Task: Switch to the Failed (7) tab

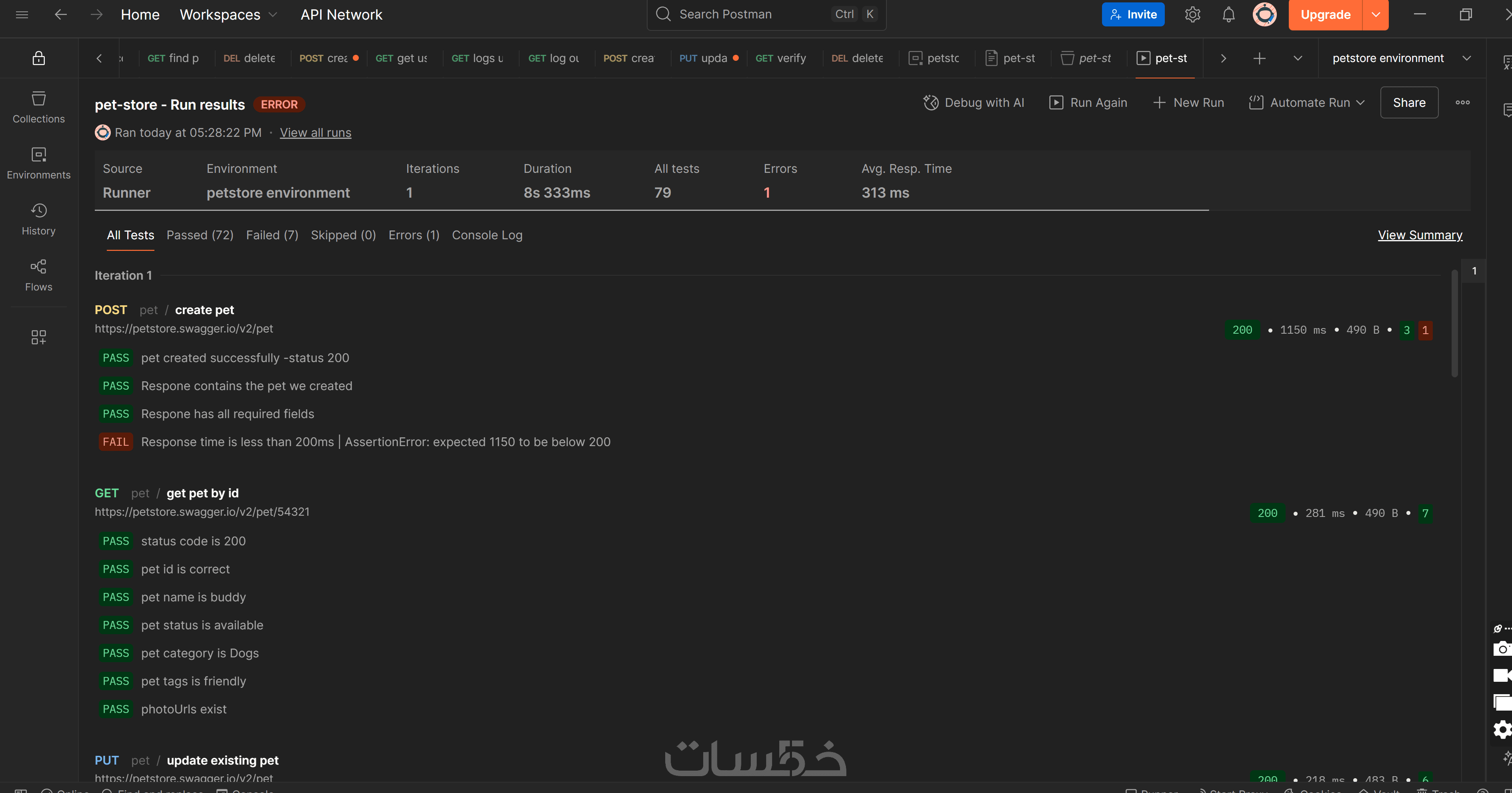Action: [x=272, y=235]
